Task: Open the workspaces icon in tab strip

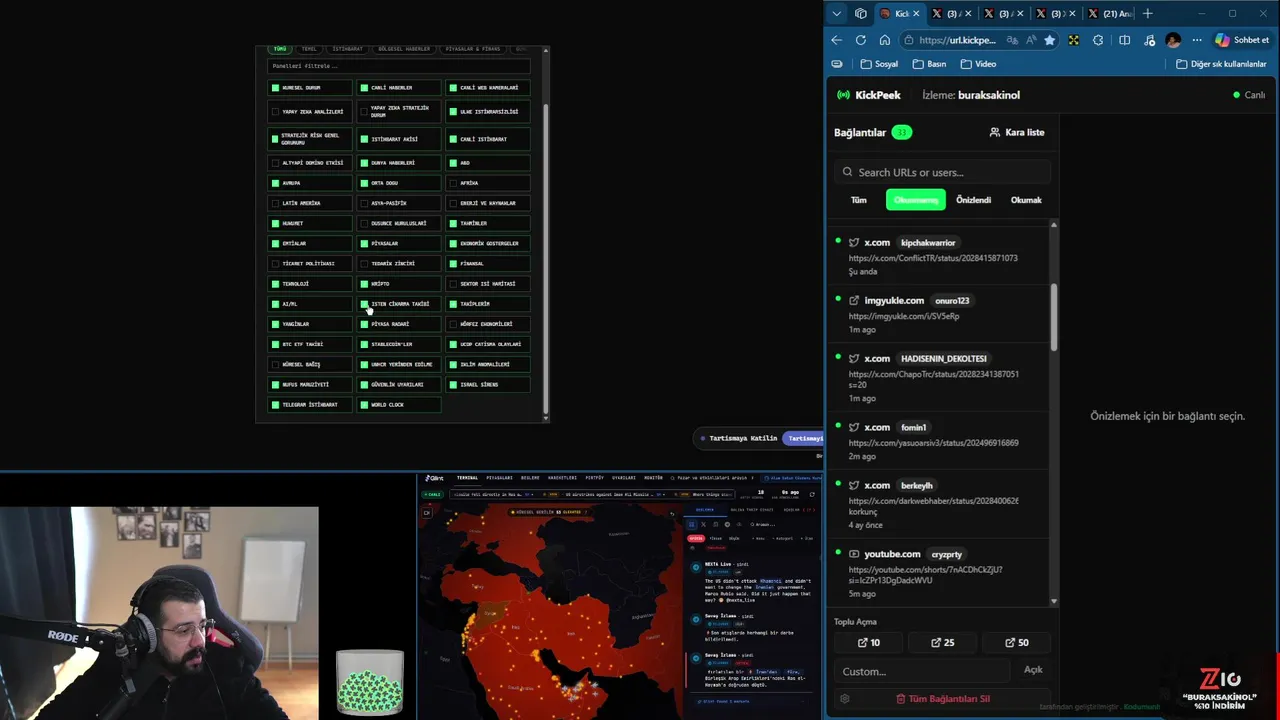Action: (x=861, y=14)
